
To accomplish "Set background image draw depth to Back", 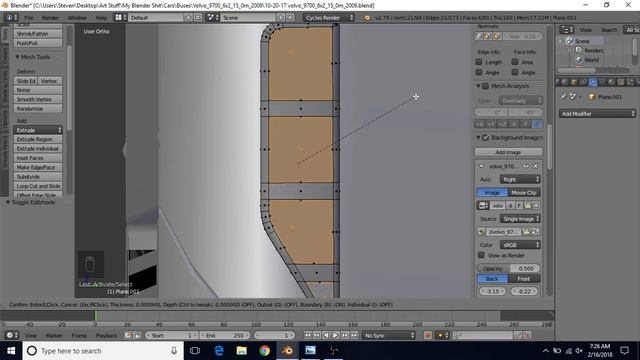I will click(492, 279).
